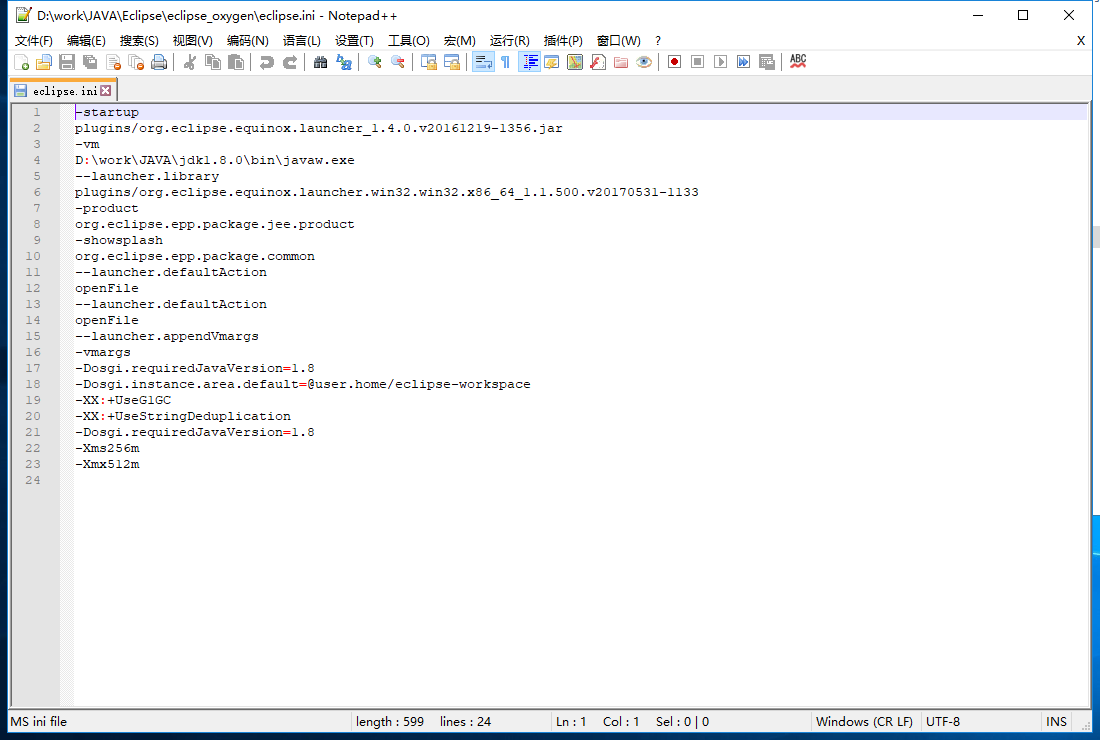This screenshot has width=1100, height=740.
Task: Click INS mode in status bar
Action: pos(1057,721)
